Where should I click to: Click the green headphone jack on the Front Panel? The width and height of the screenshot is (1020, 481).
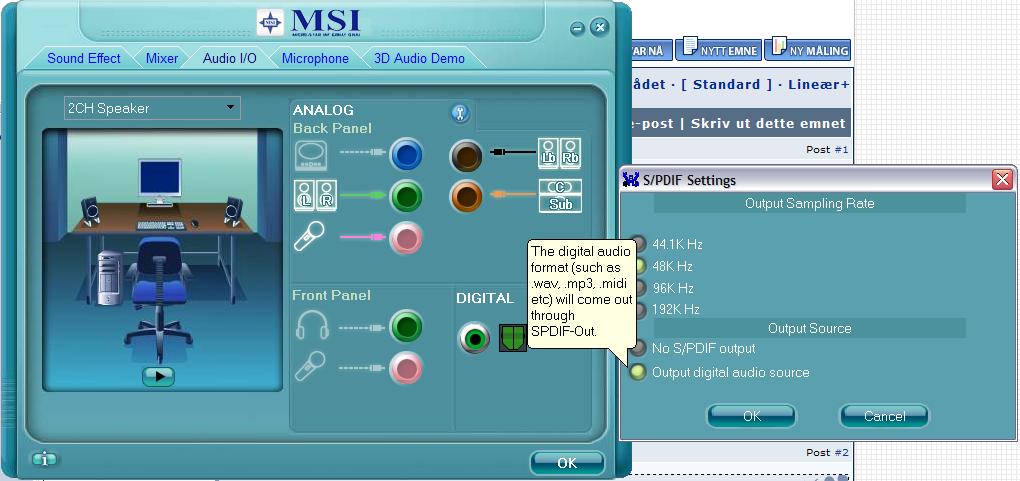pyautogui.click(x=406, y=327)
